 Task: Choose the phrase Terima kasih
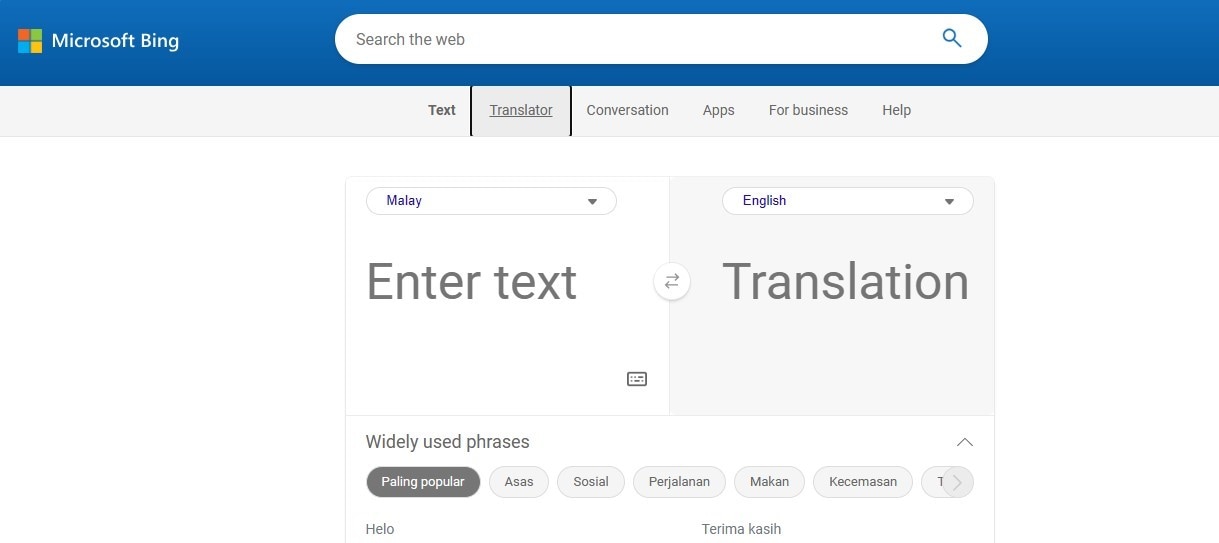741,529
